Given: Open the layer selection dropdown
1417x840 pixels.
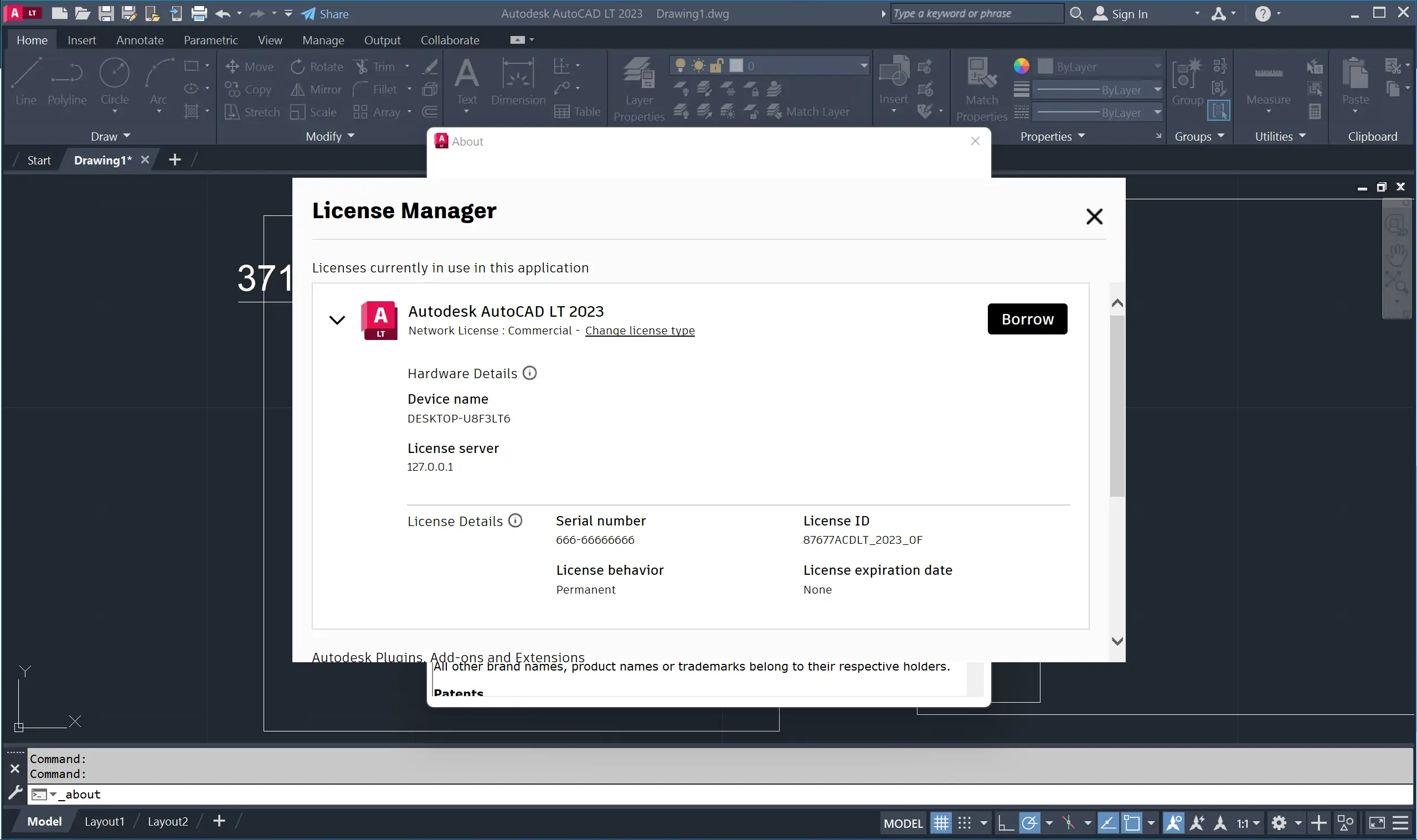Looking at the screenshot, I should click(x=864, y=66).
